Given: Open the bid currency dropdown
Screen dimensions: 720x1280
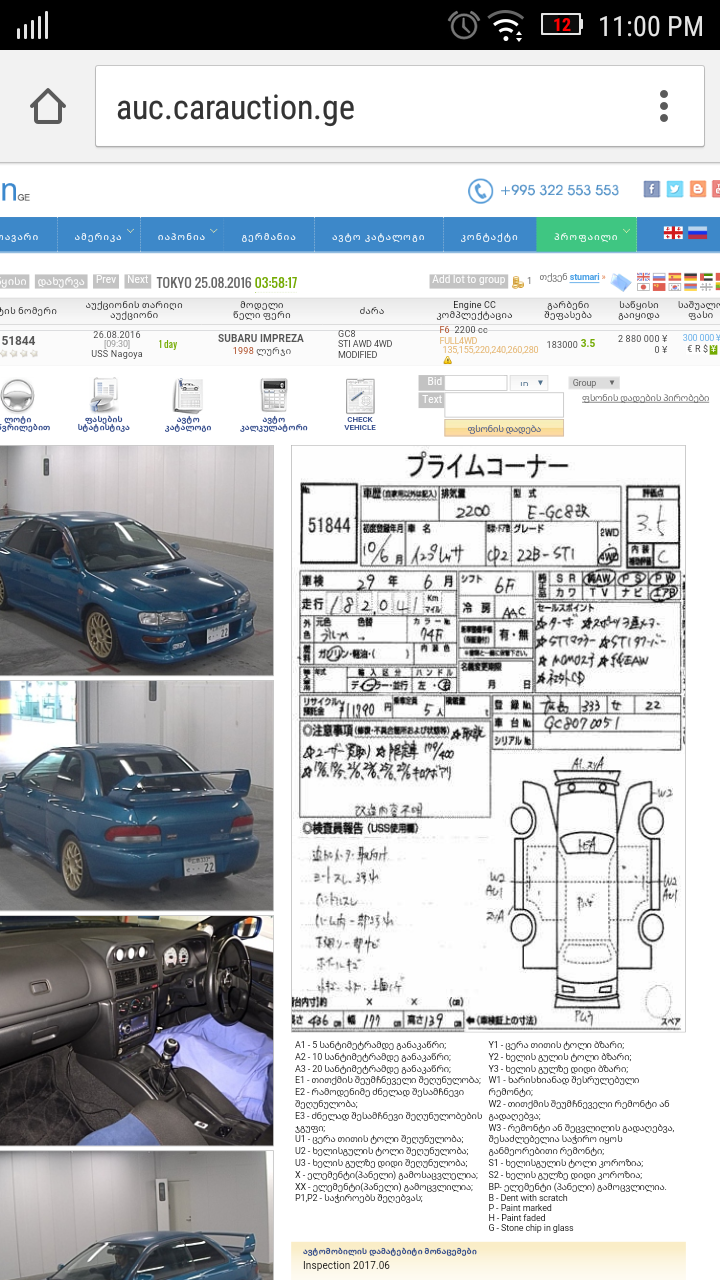Looking at the screenshot, I should click(528, 383).
